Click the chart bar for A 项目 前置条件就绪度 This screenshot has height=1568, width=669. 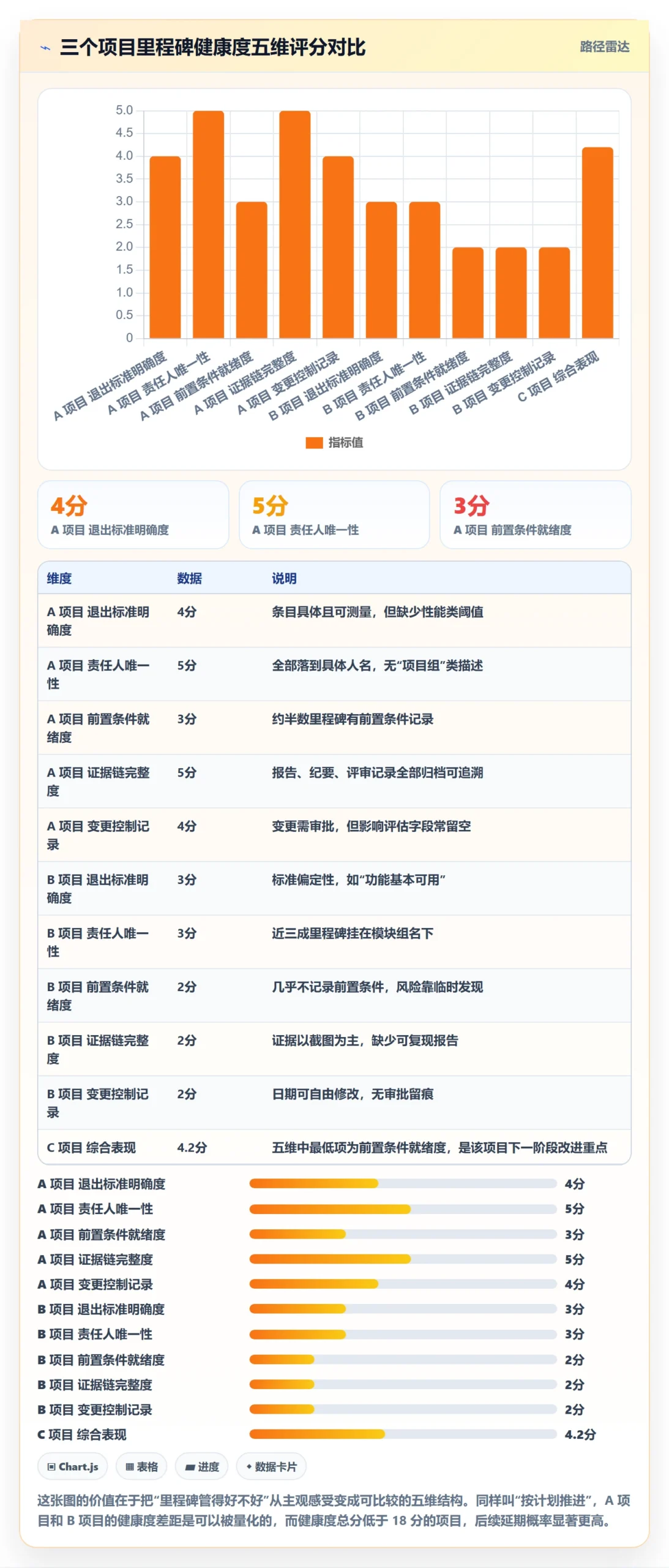click(x=252, y=269)
